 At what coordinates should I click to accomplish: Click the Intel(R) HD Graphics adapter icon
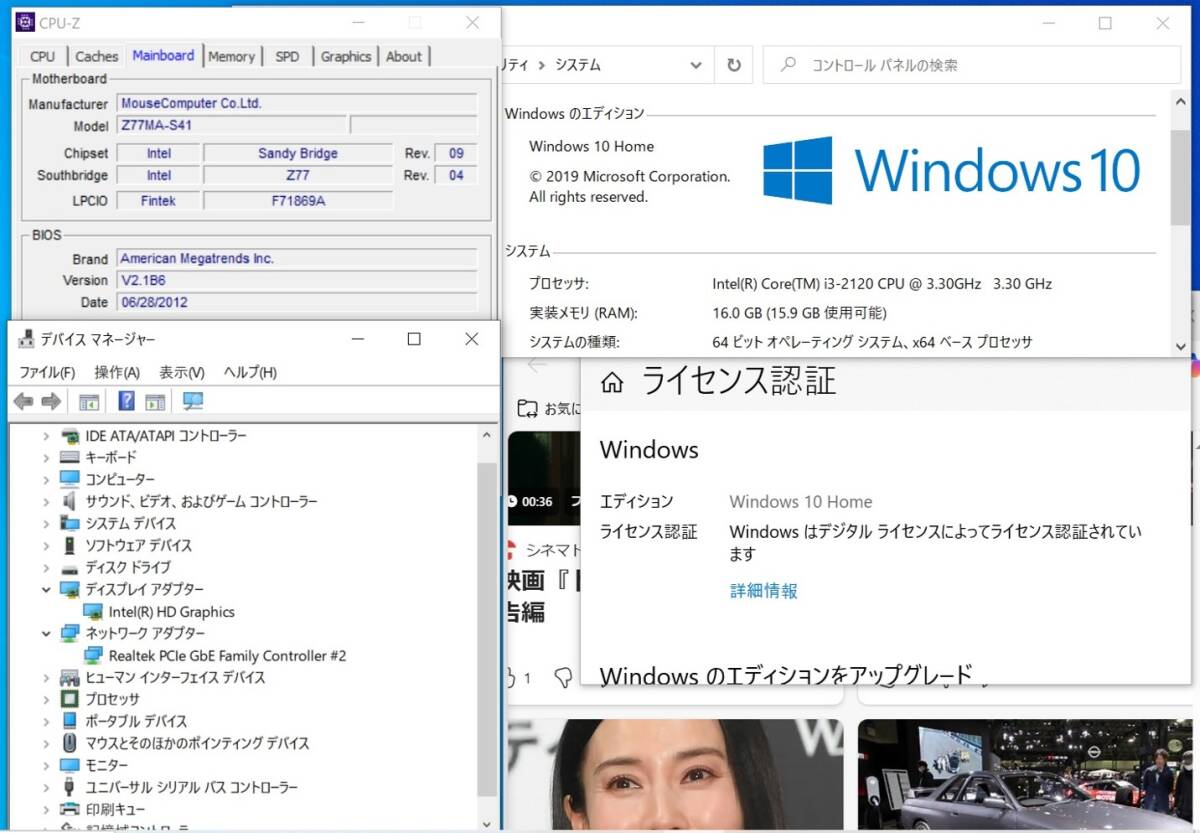click(x=94, y=612)
